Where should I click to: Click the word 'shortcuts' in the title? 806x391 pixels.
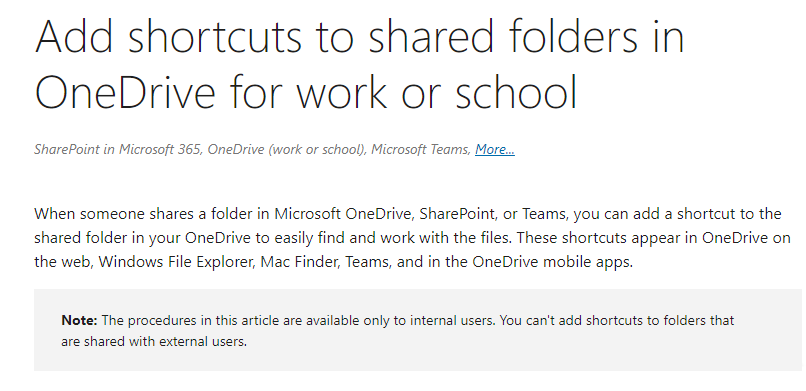pyautogui.click(x=214, y=36)
